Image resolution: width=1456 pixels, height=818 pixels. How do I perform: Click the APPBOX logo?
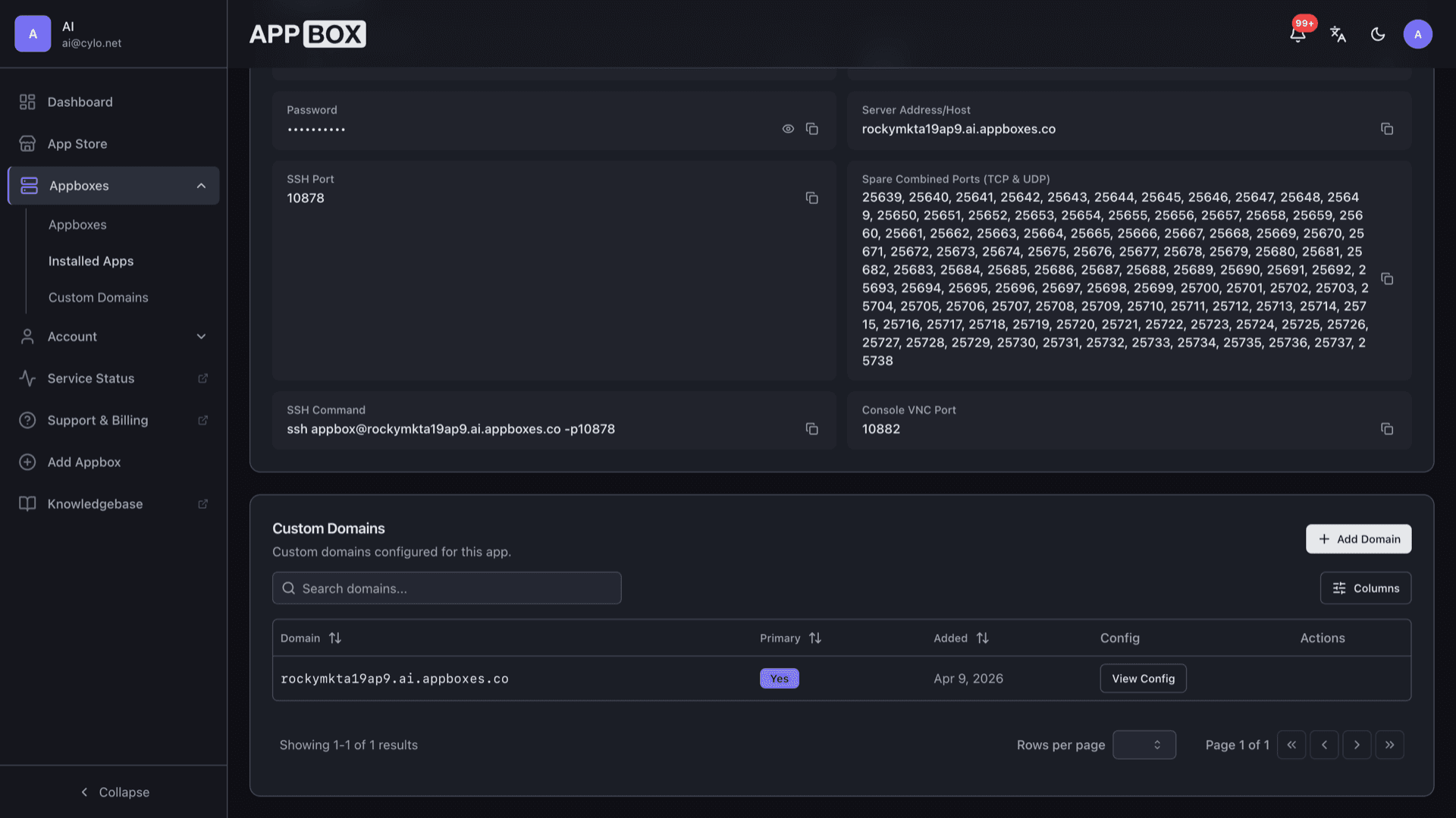[x=308, y=34]
